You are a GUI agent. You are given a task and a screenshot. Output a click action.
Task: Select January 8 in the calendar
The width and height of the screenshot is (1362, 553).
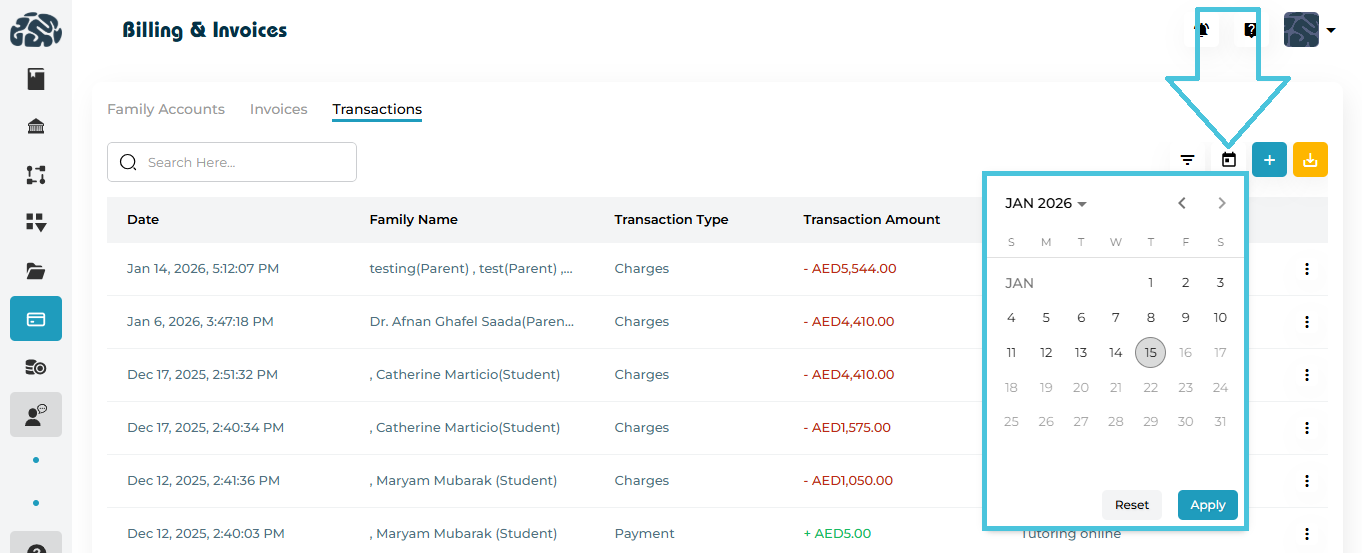[x=1150, y=318]
